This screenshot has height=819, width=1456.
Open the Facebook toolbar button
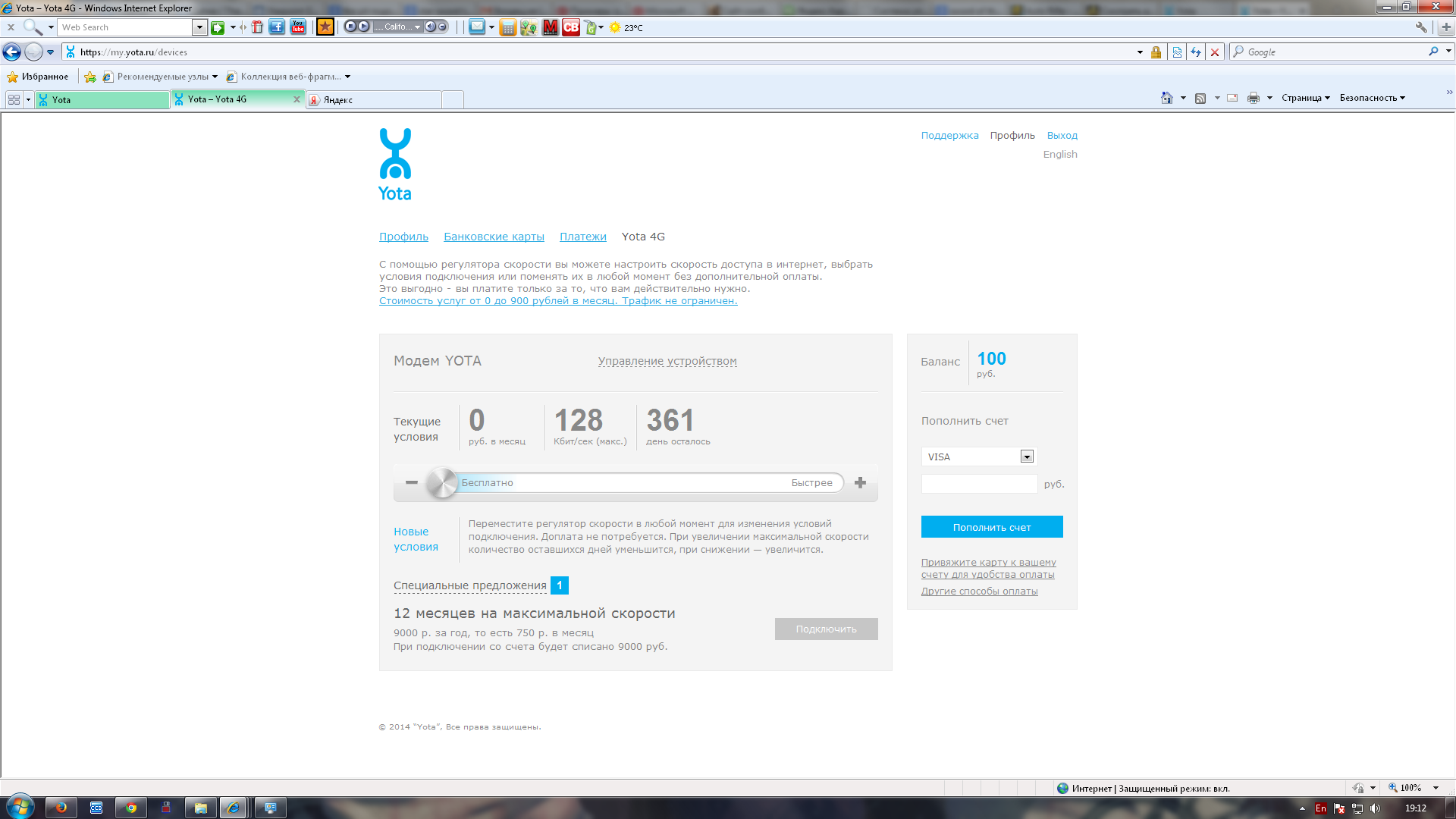tap(277, 27)
